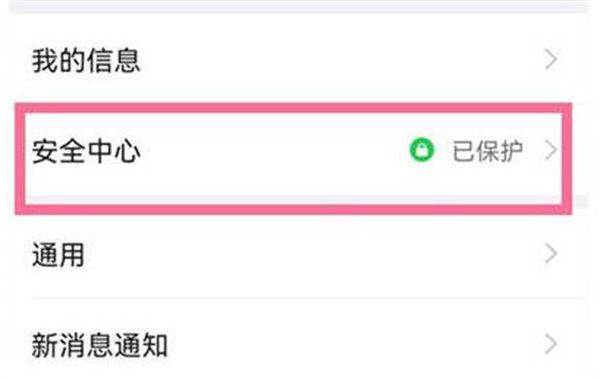
Task: Expand the 安全中心 row arrow
Action: click(x=550, y=150)
